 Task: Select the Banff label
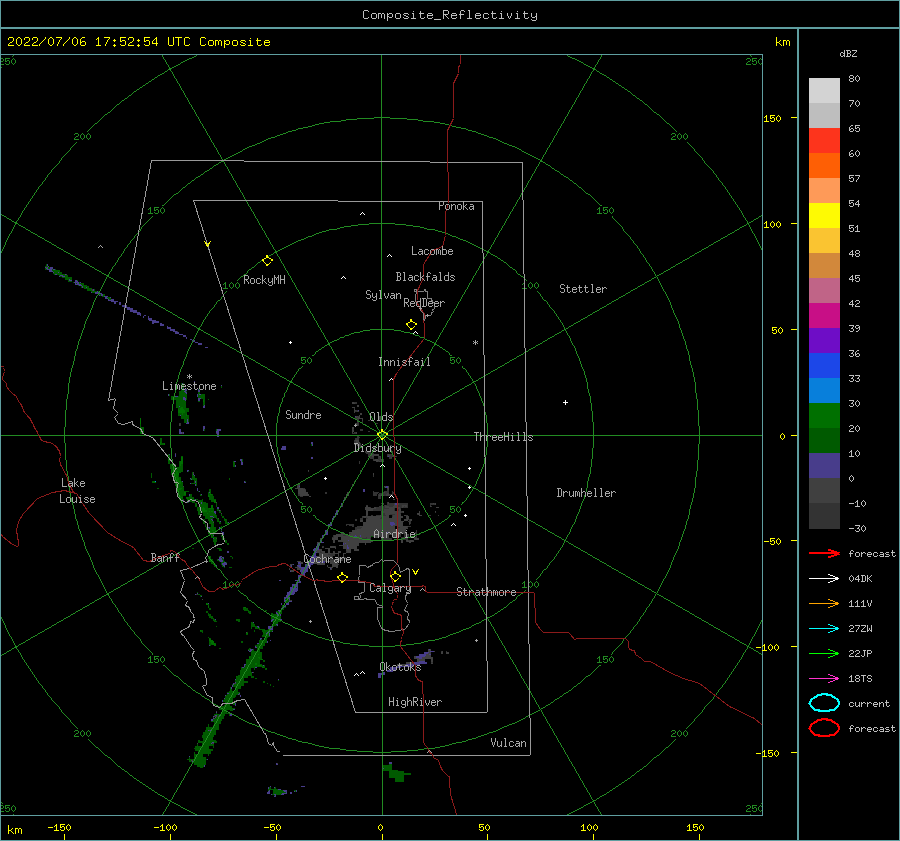(x=165, y=557)
